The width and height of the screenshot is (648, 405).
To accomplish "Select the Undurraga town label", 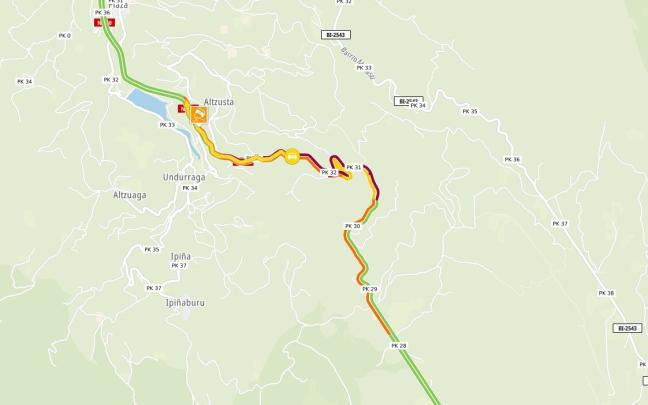I will click(184, 177).
